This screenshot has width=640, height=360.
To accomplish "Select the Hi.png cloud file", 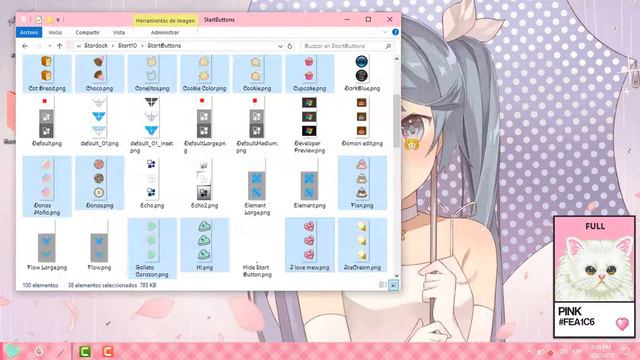I will (204, 245).
